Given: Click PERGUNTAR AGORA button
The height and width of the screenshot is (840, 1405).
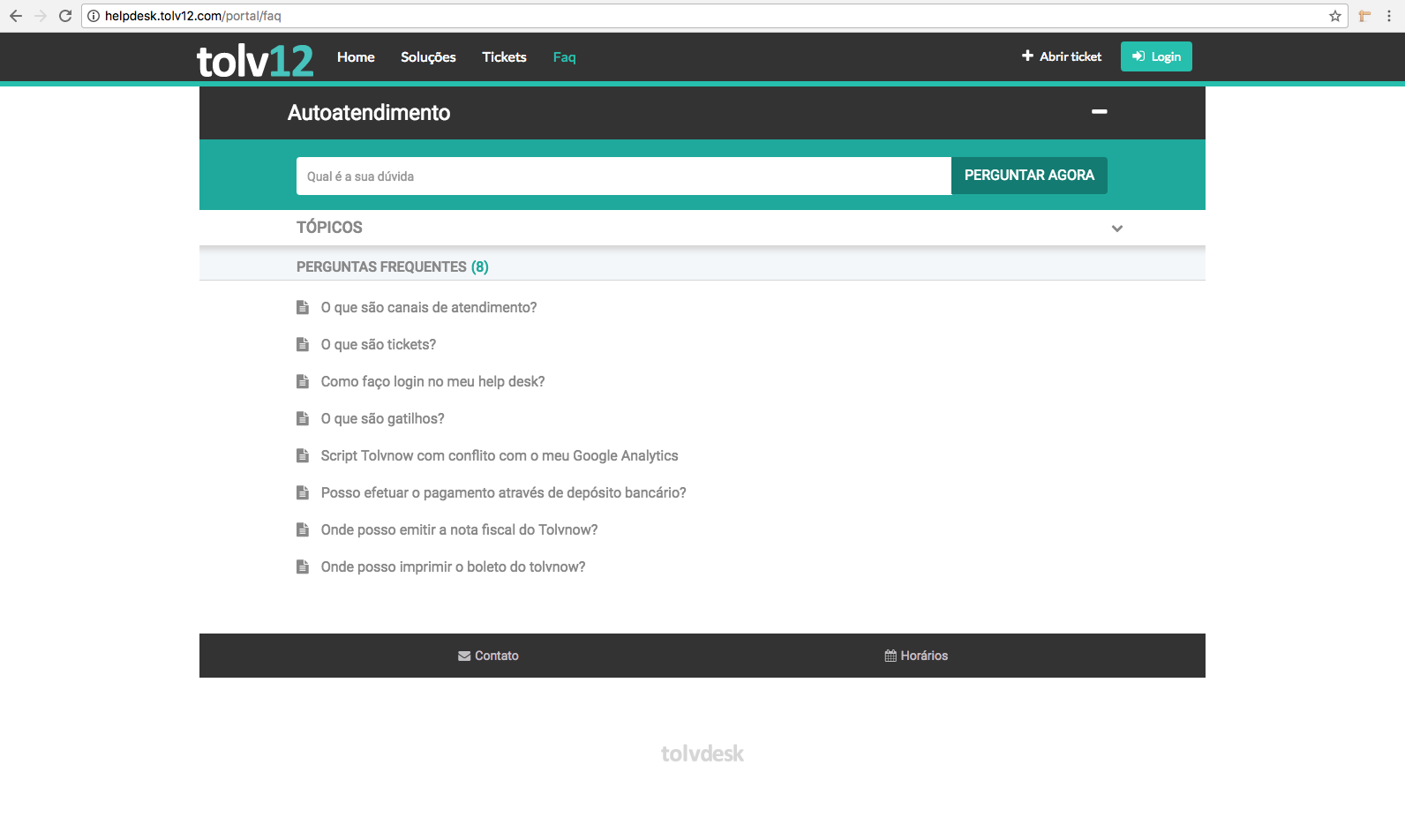Looking at the screenshot, I should tap(1029, 176).
